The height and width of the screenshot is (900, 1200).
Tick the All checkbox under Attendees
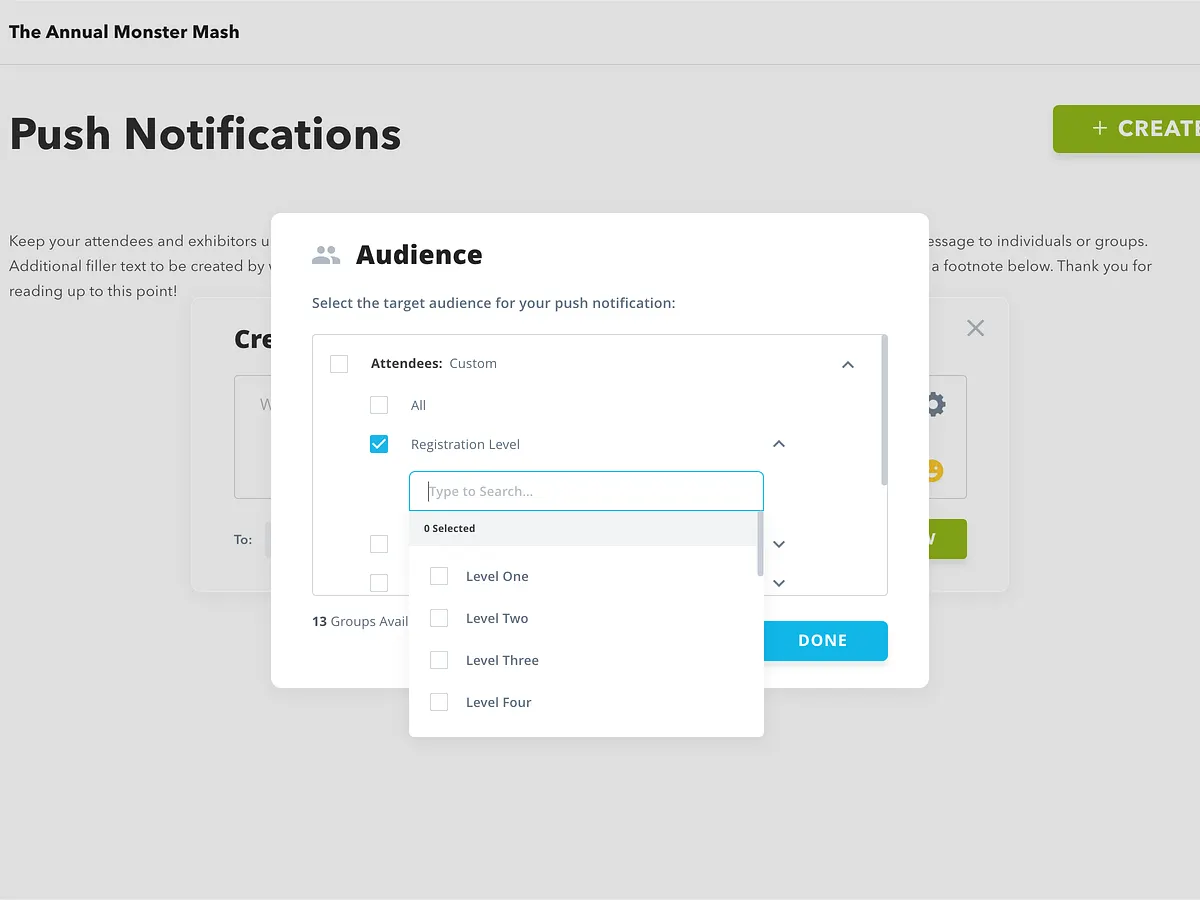379,405
